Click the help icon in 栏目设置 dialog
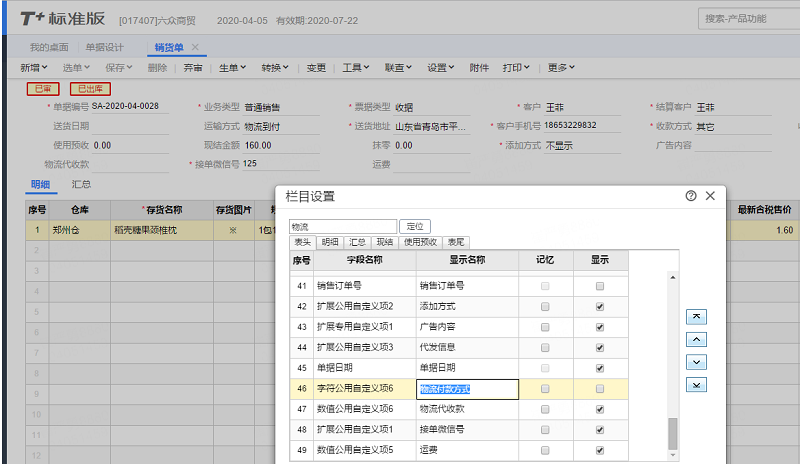 [x=690, y=196]
